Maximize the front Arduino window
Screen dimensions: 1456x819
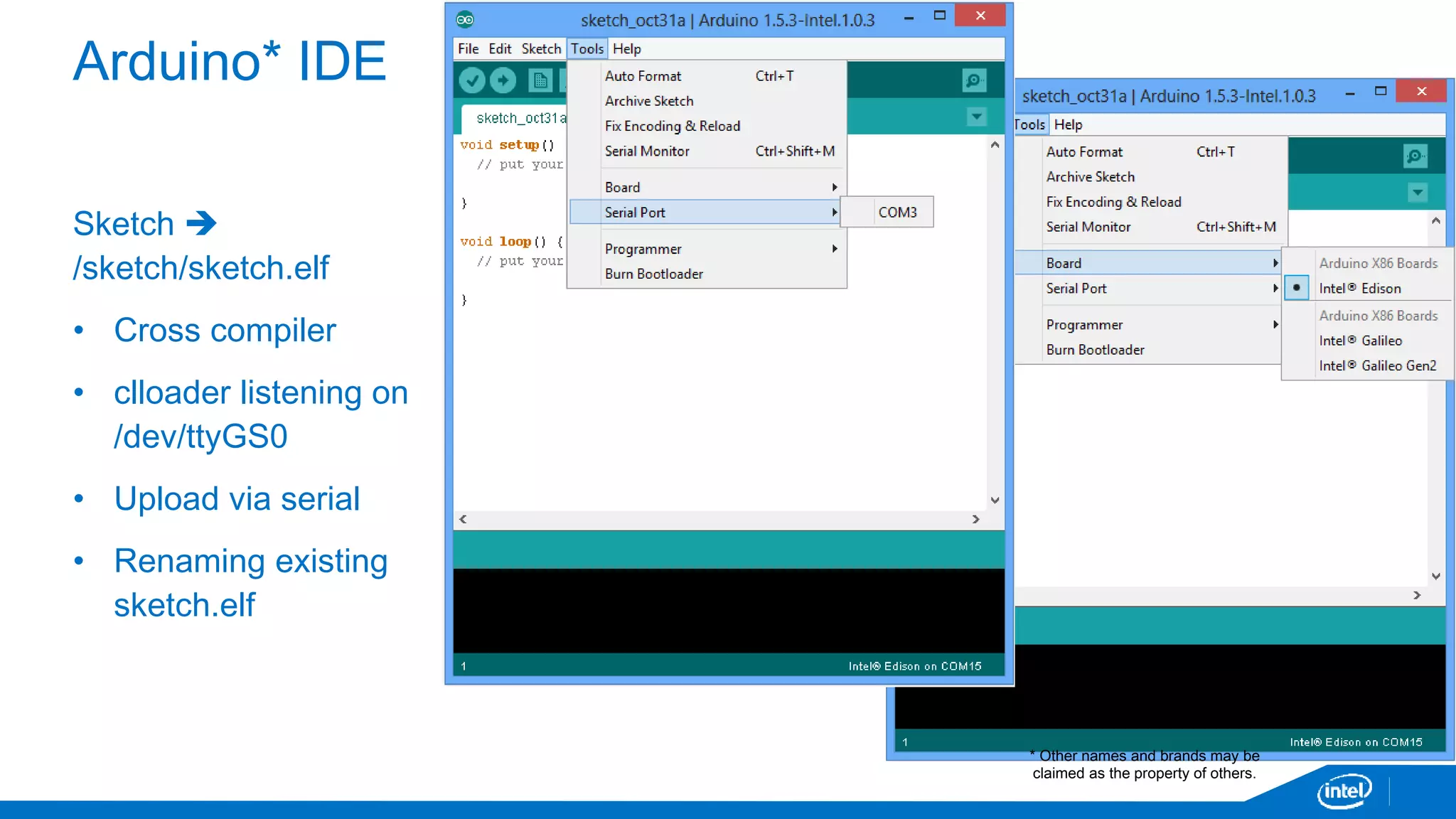coord(939,16)
